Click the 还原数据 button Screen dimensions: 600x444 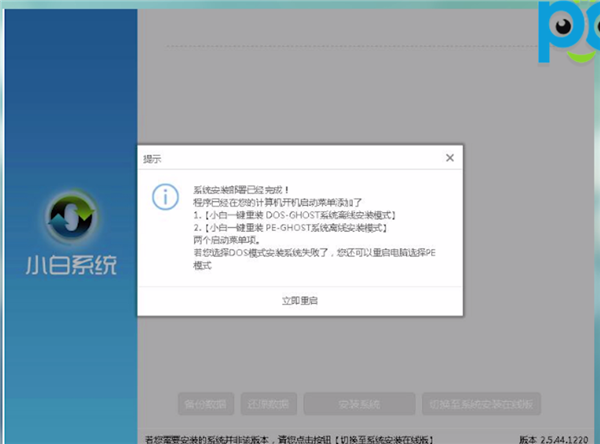point(269,404)
